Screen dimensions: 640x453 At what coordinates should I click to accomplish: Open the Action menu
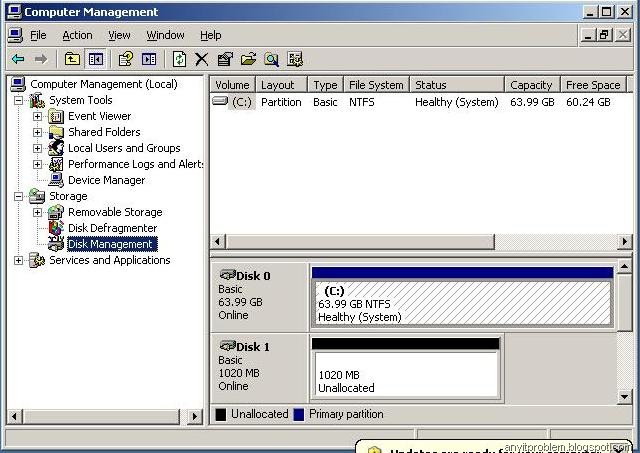(x=77, y=36)
